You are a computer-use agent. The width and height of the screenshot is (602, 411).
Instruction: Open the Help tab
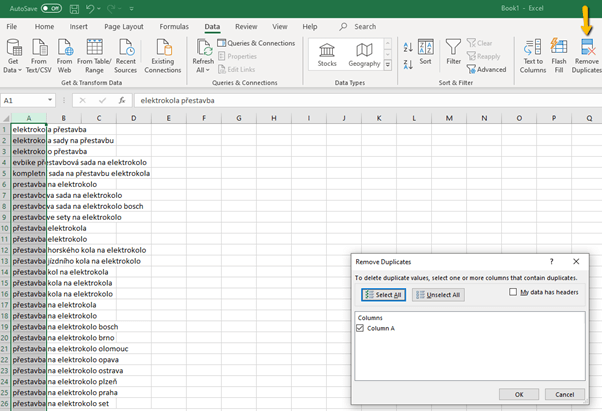pyautogui.click(x=309, y=26)
